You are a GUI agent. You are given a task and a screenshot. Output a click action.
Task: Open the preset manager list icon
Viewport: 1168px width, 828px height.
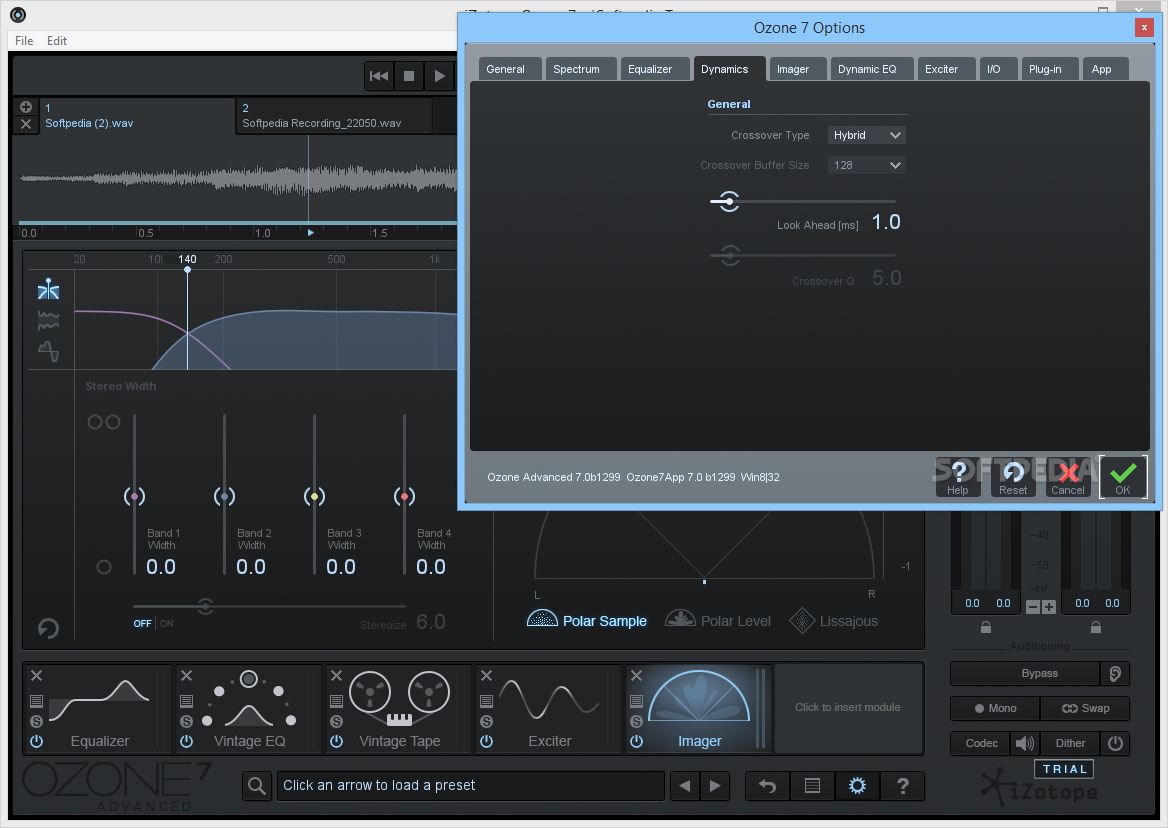pyautogui.click(x=812, y=786)
